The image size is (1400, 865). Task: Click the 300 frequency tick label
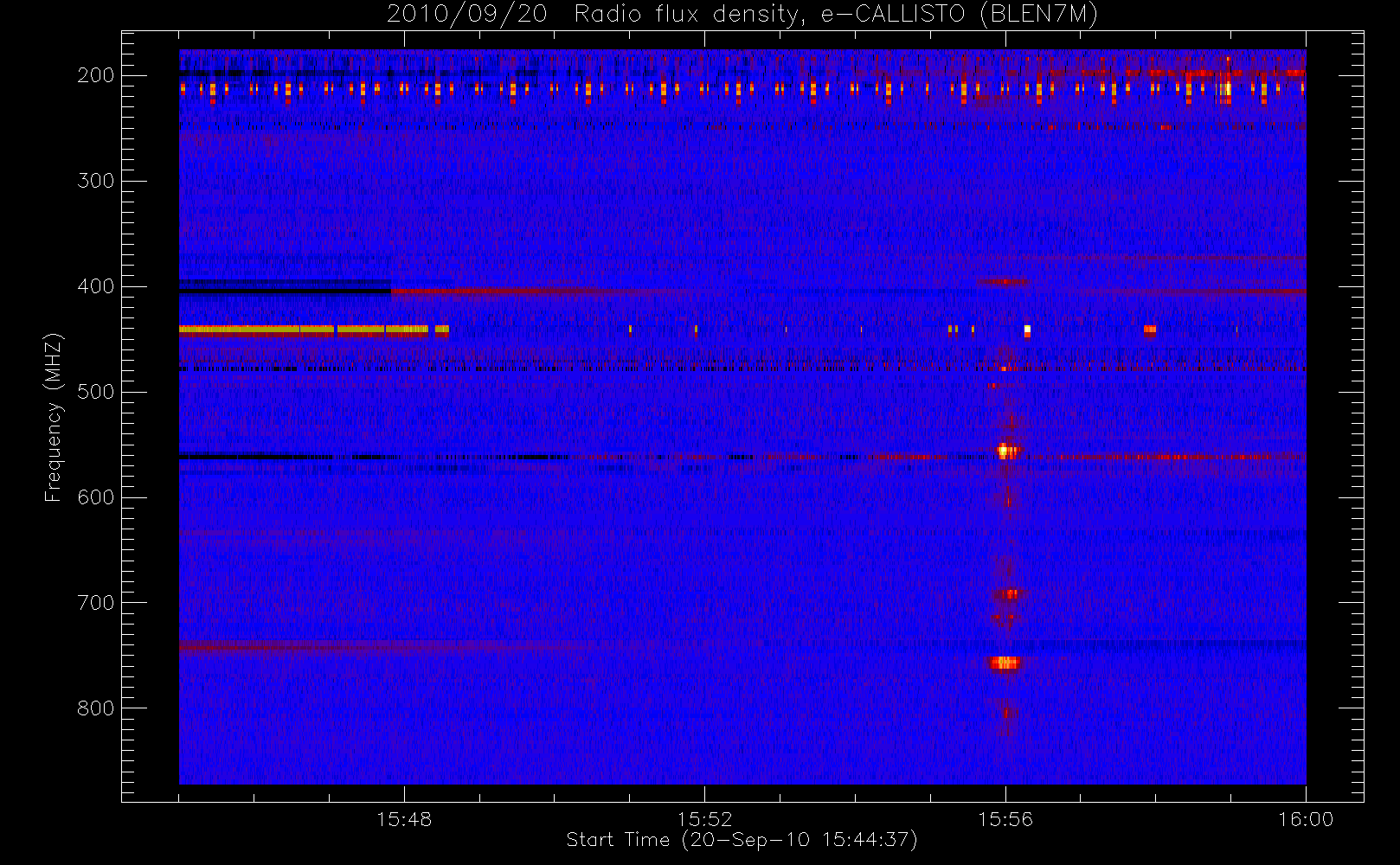pyautogui.click(x=96, y=181)
